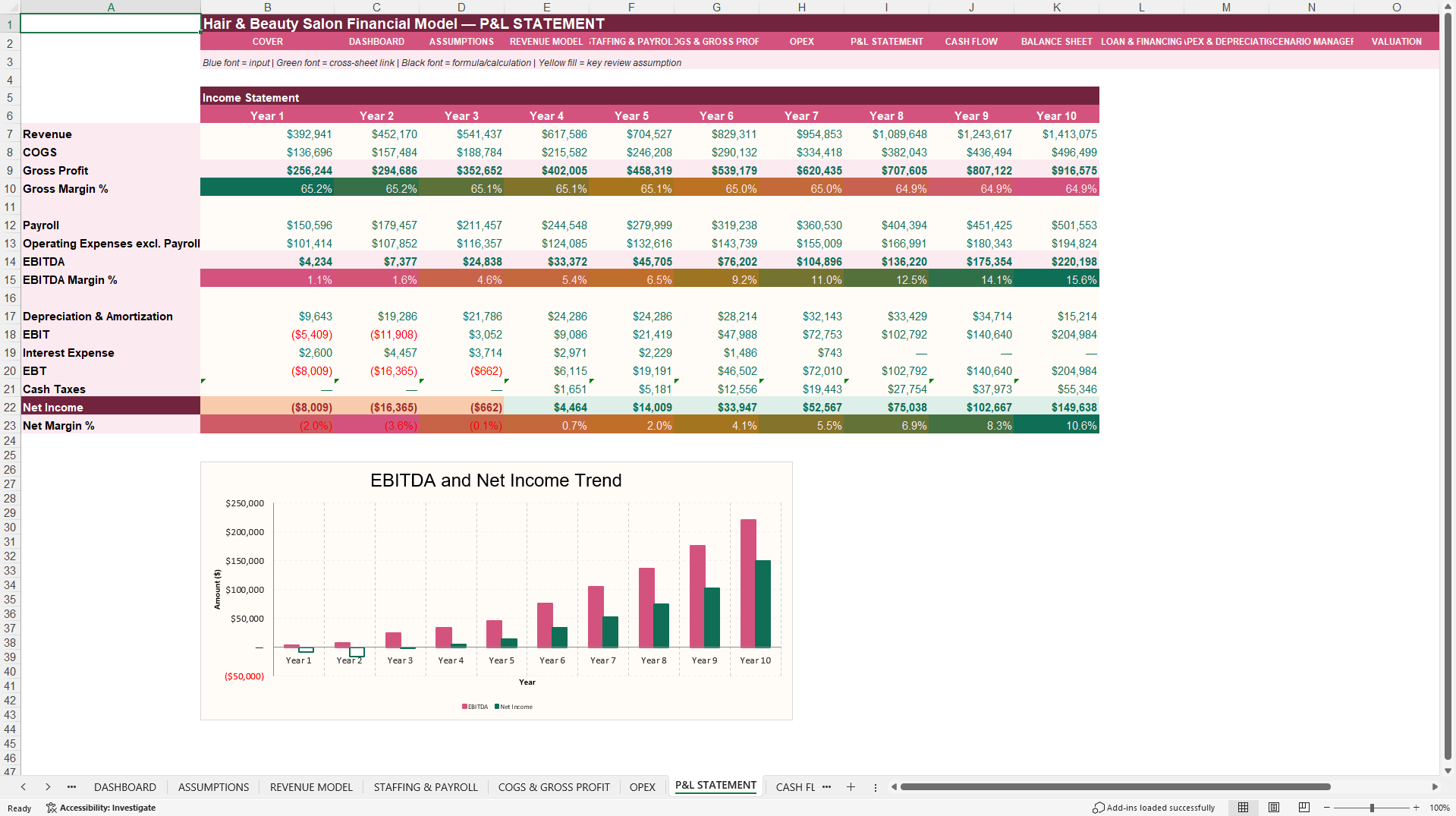Open the partially shown CASH FL sheet tab
The image size is (1456, 816).
794,787
